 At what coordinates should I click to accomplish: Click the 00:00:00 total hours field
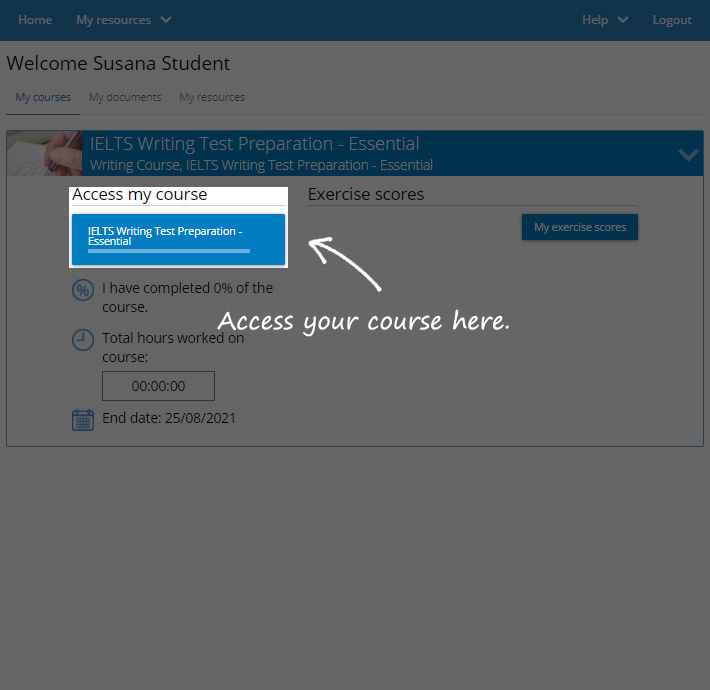pyautogui.click(x=158, y=386)
